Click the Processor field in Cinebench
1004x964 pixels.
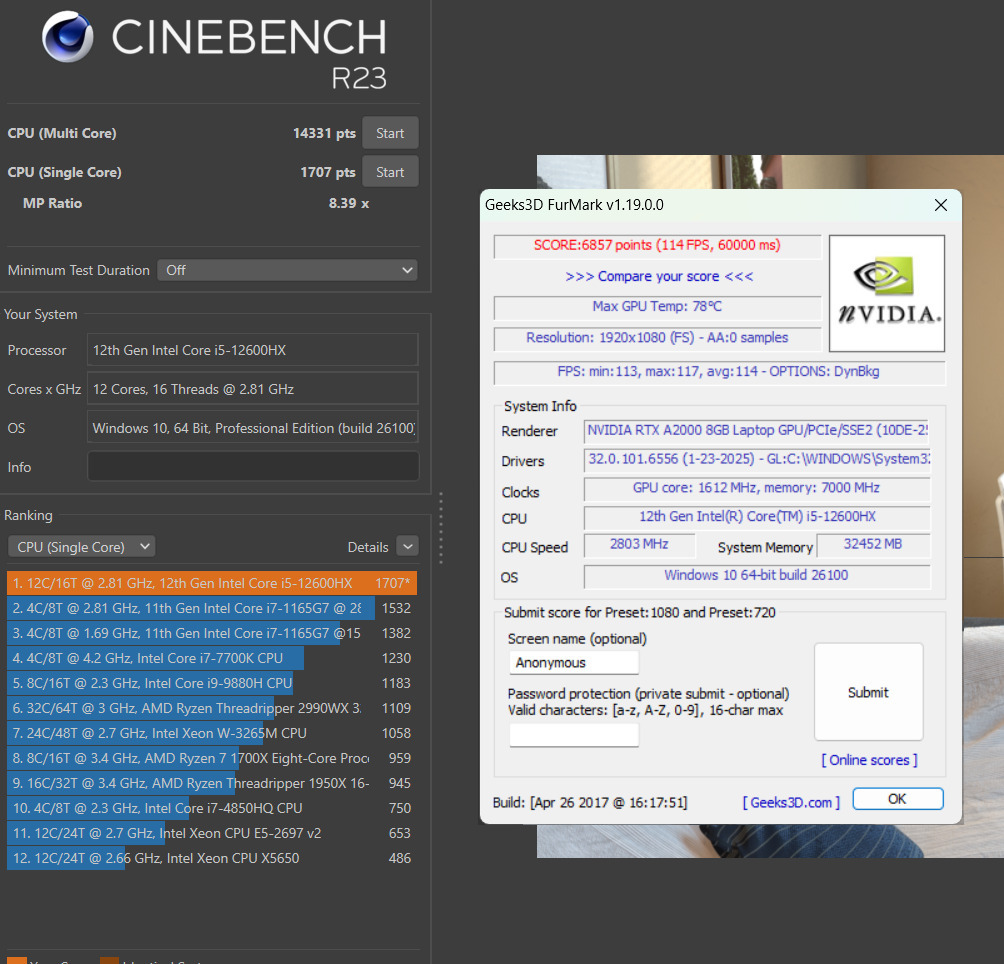(253, 350)
